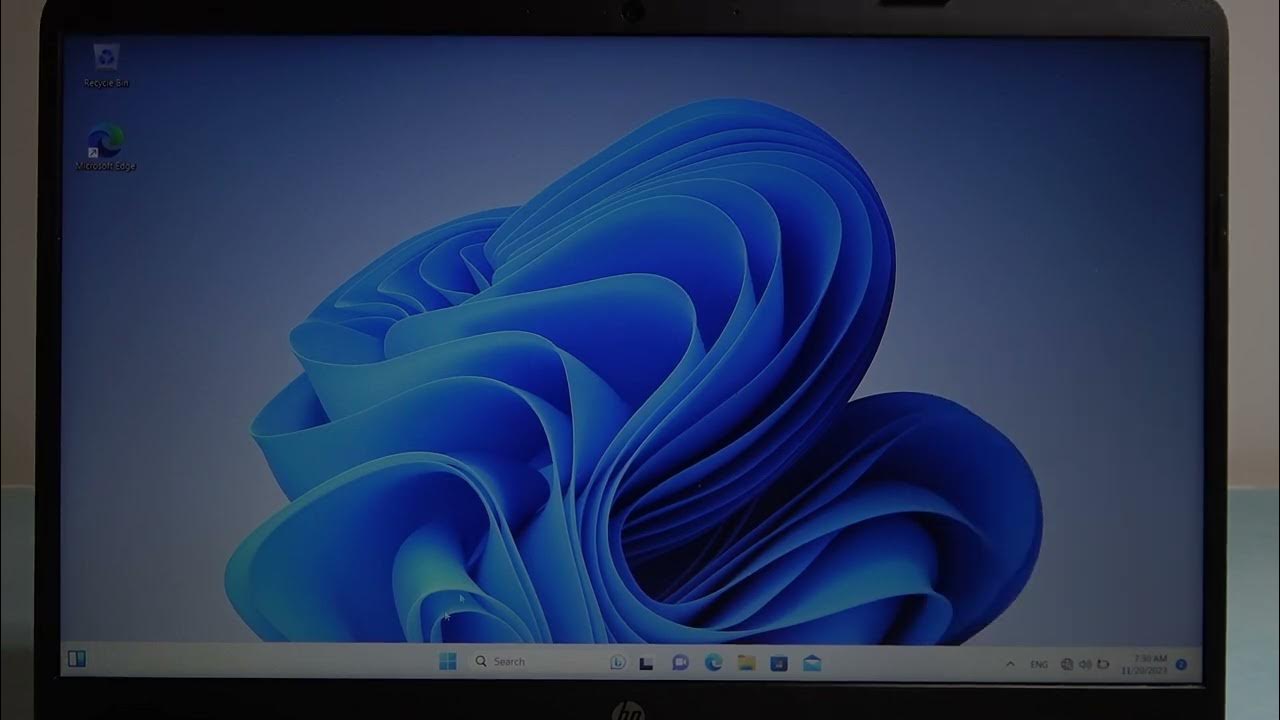This screenshot has width=1280, height=720.
Task: Open the volume control in the system tray
Action: (1086, 661)
